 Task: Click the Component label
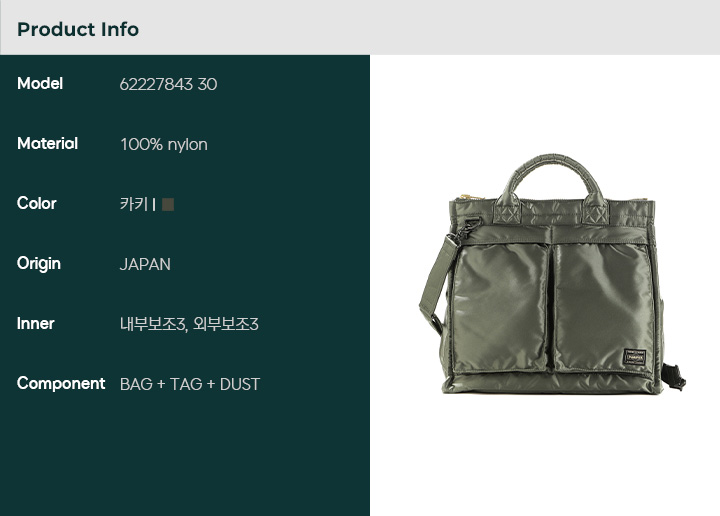(61, 383)
